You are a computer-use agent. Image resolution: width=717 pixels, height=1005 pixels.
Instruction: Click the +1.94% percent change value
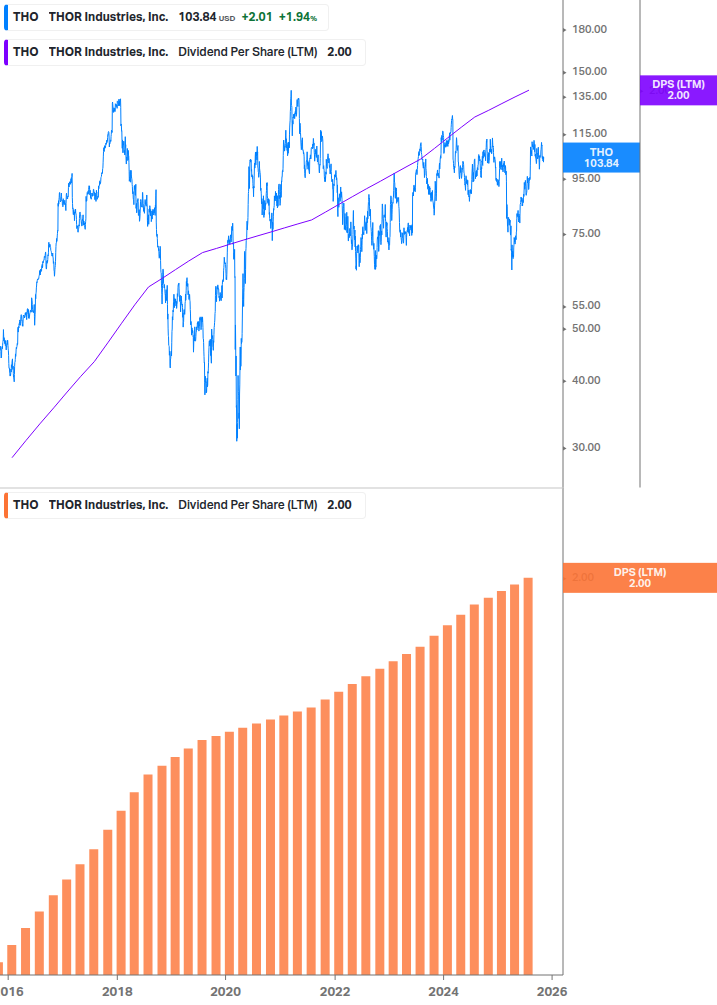[298, 17]
